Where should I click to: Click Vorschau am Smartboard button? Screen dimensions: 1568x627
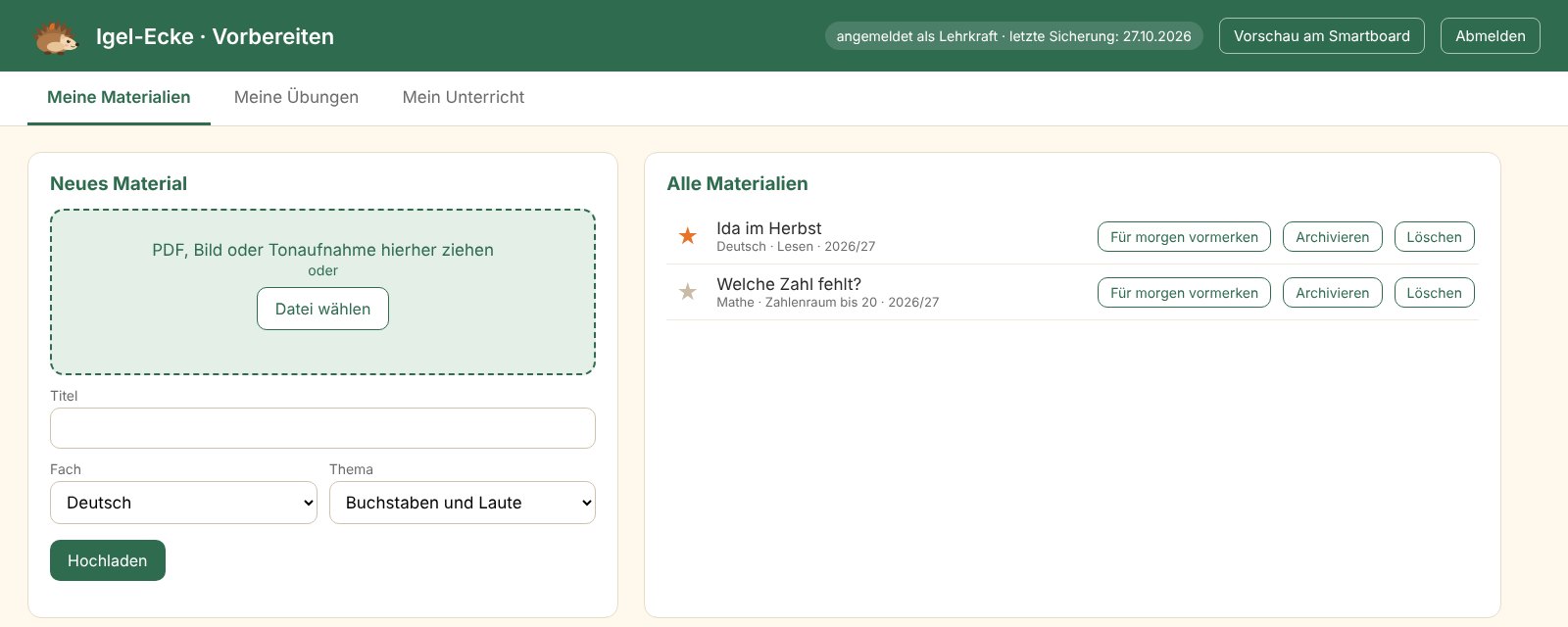point(1322,36)
